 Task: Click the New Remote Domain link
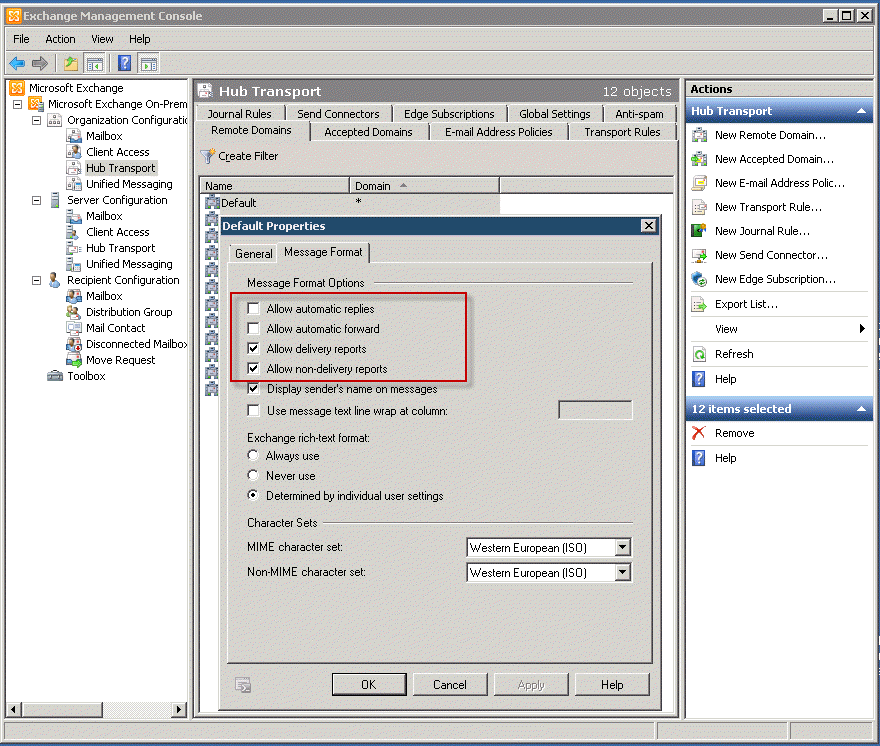[770, 135]
